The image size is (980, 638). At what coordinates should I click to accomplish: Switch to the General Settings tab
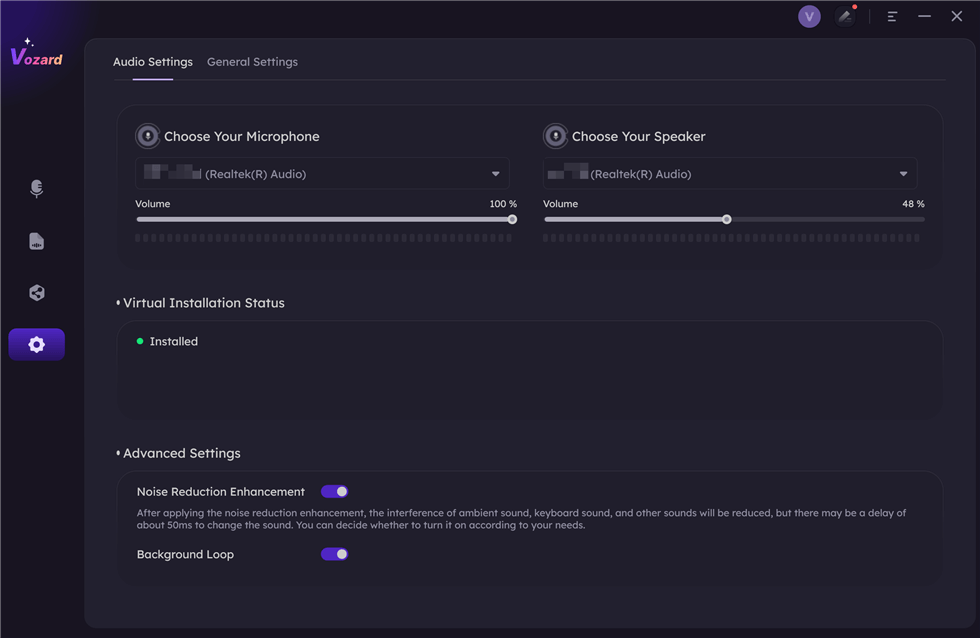pos(252,62)
